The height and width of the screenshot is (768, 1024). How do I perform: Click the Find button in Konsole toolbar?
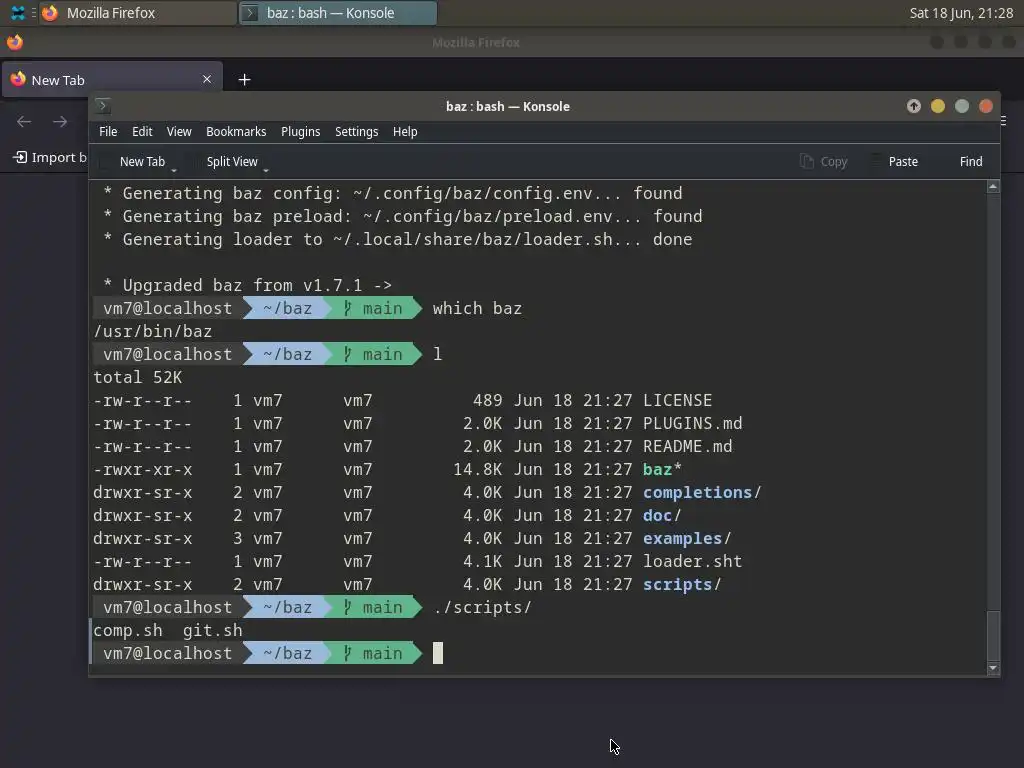coord(970,161)
